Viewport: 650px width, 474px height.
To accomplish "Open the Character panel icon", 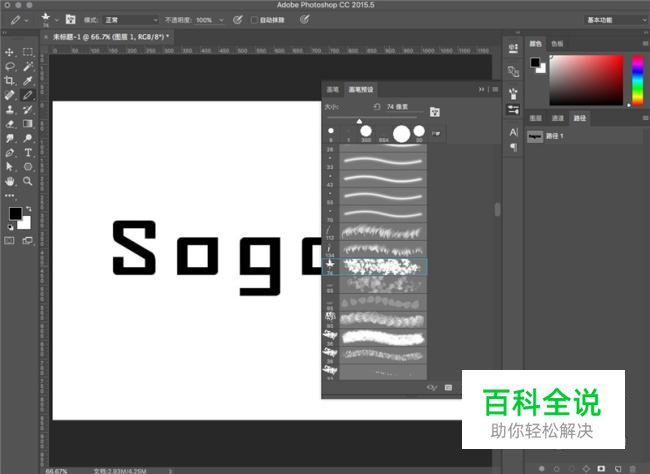I will click(513, 132).
